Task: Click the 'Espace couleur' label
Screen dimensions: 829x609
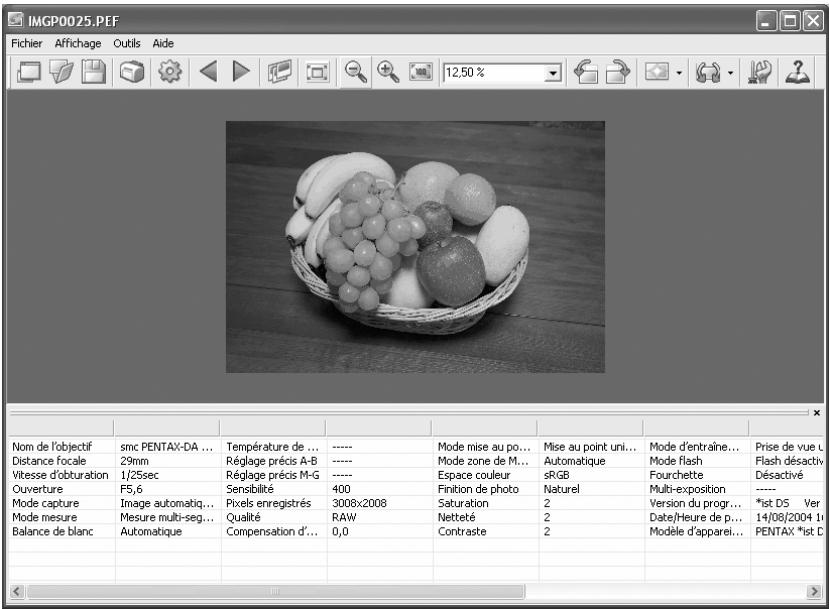Action: (x=474, y=475)
